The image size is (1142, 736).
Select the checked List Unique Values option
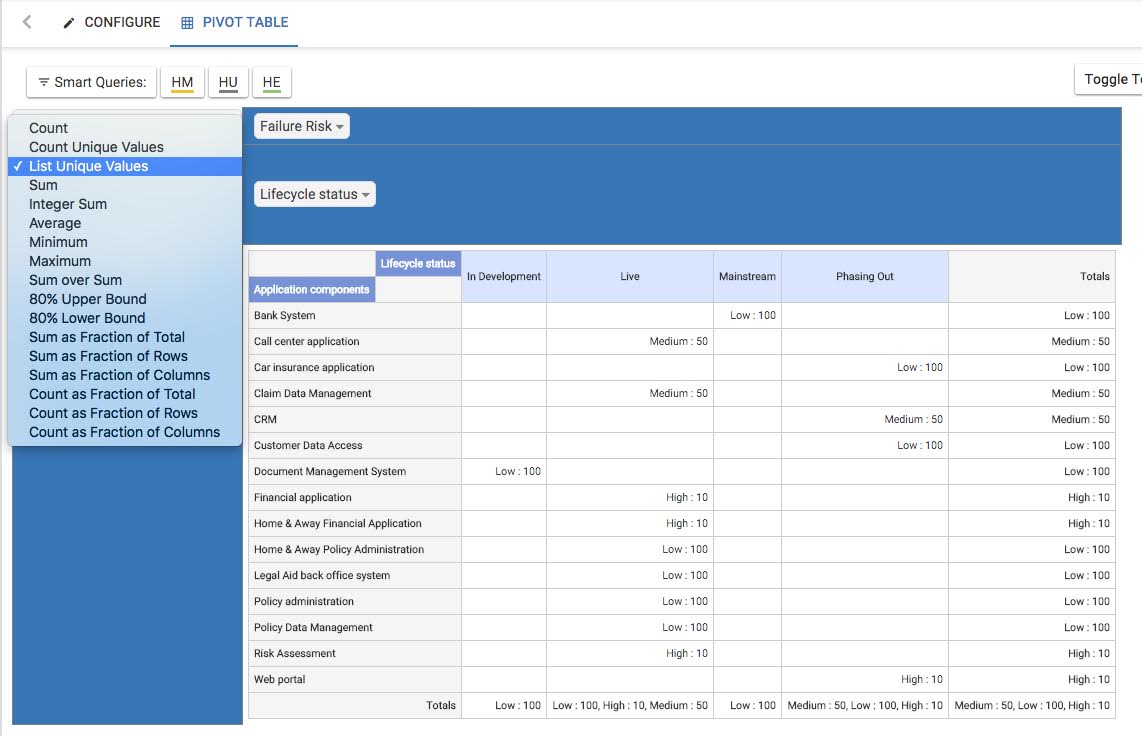tap(88, 166)
